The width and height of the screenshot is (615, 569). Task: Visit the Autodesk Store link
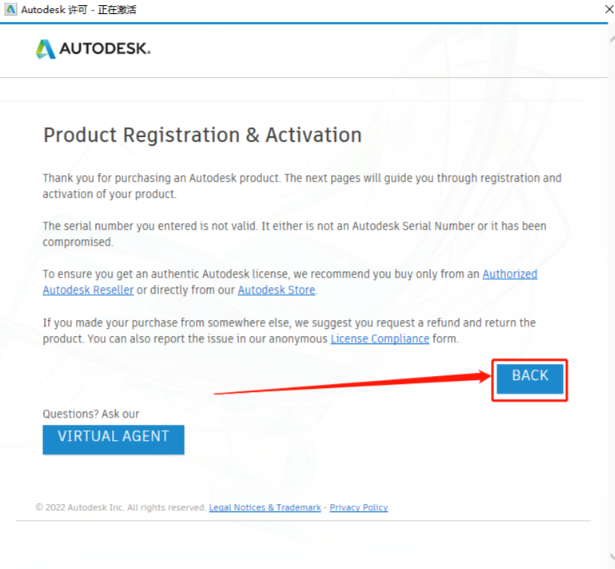point(276,290)
